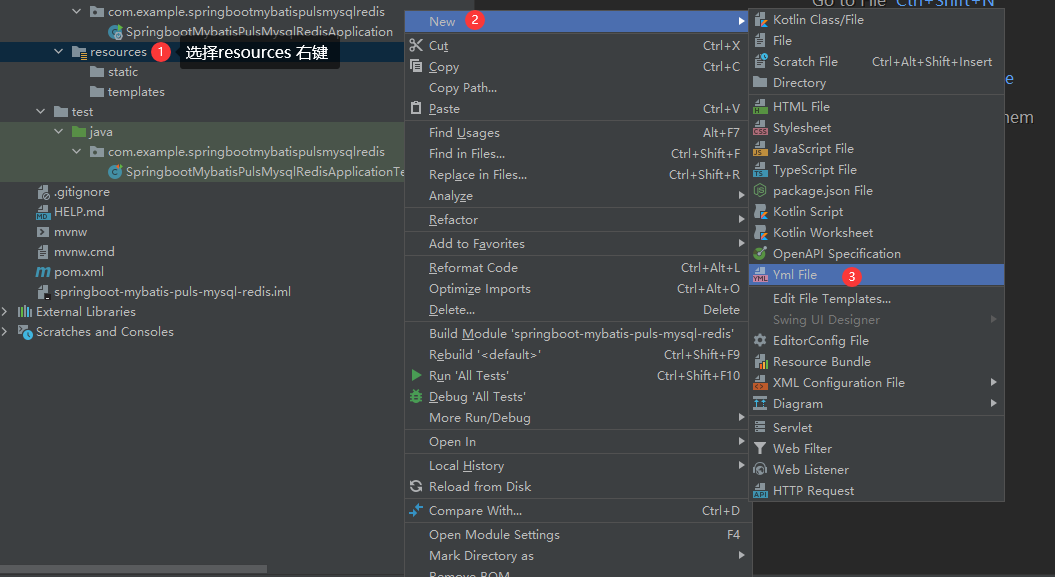Image resolution: width=1055 pixels, height=577 pixels.
Task: Choose Delete... from context menu
Action: coord(577,309)
